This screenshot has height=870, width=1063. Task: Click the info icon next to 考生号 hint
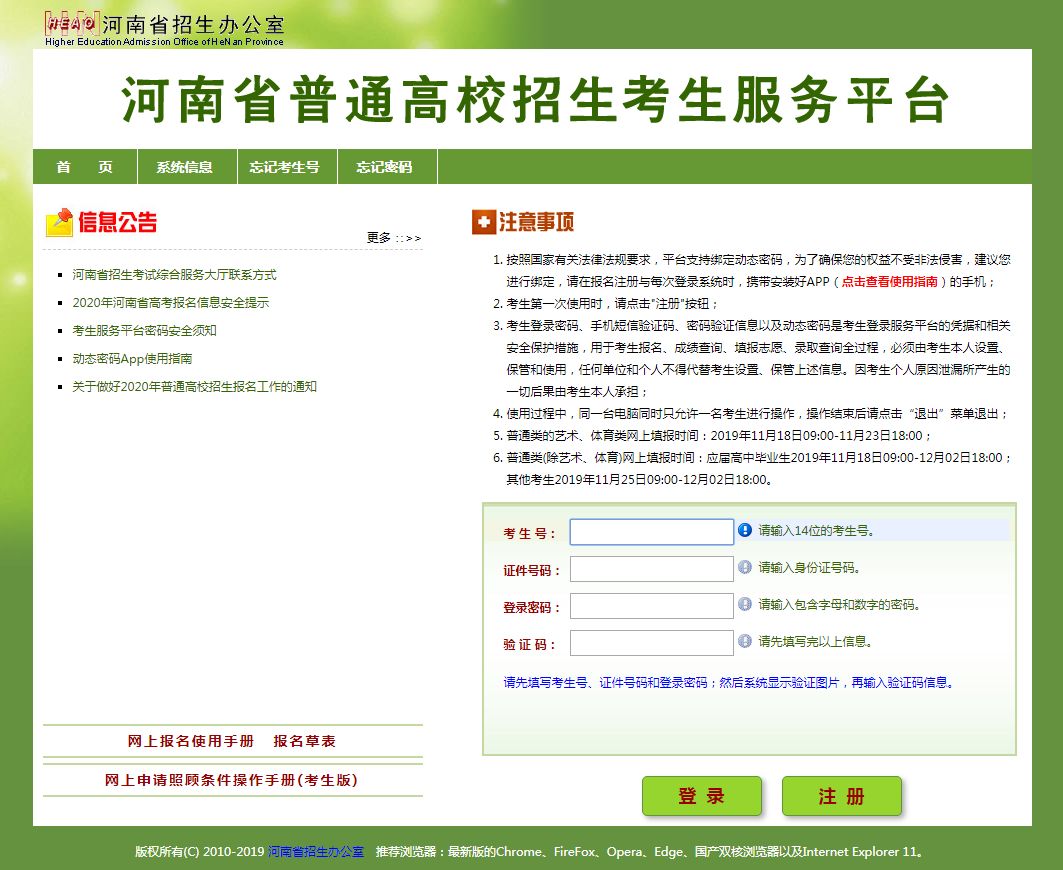point(745,530)
